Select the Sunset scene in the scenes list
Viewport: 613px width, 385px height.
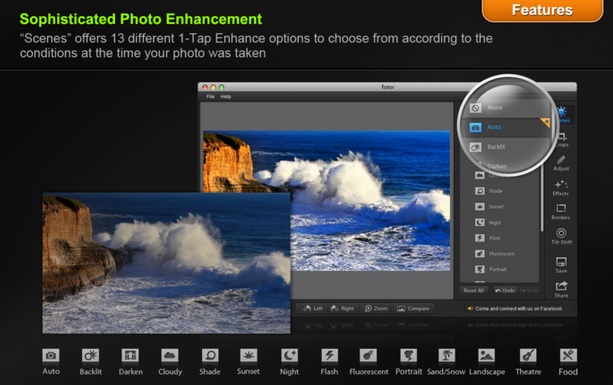500,206
